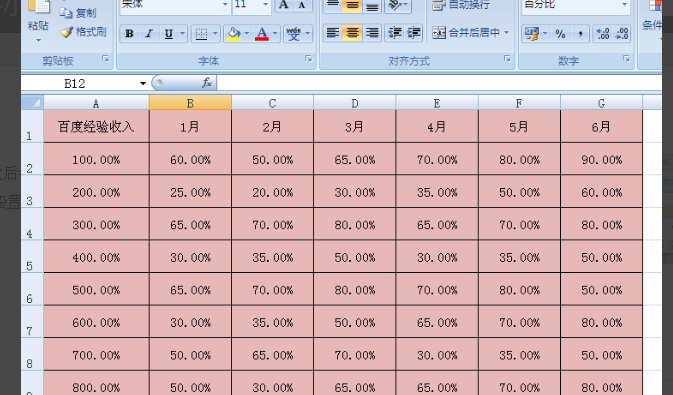Toggle bold formatting
Screen dimensions: 673x395
tap(129, 33)
